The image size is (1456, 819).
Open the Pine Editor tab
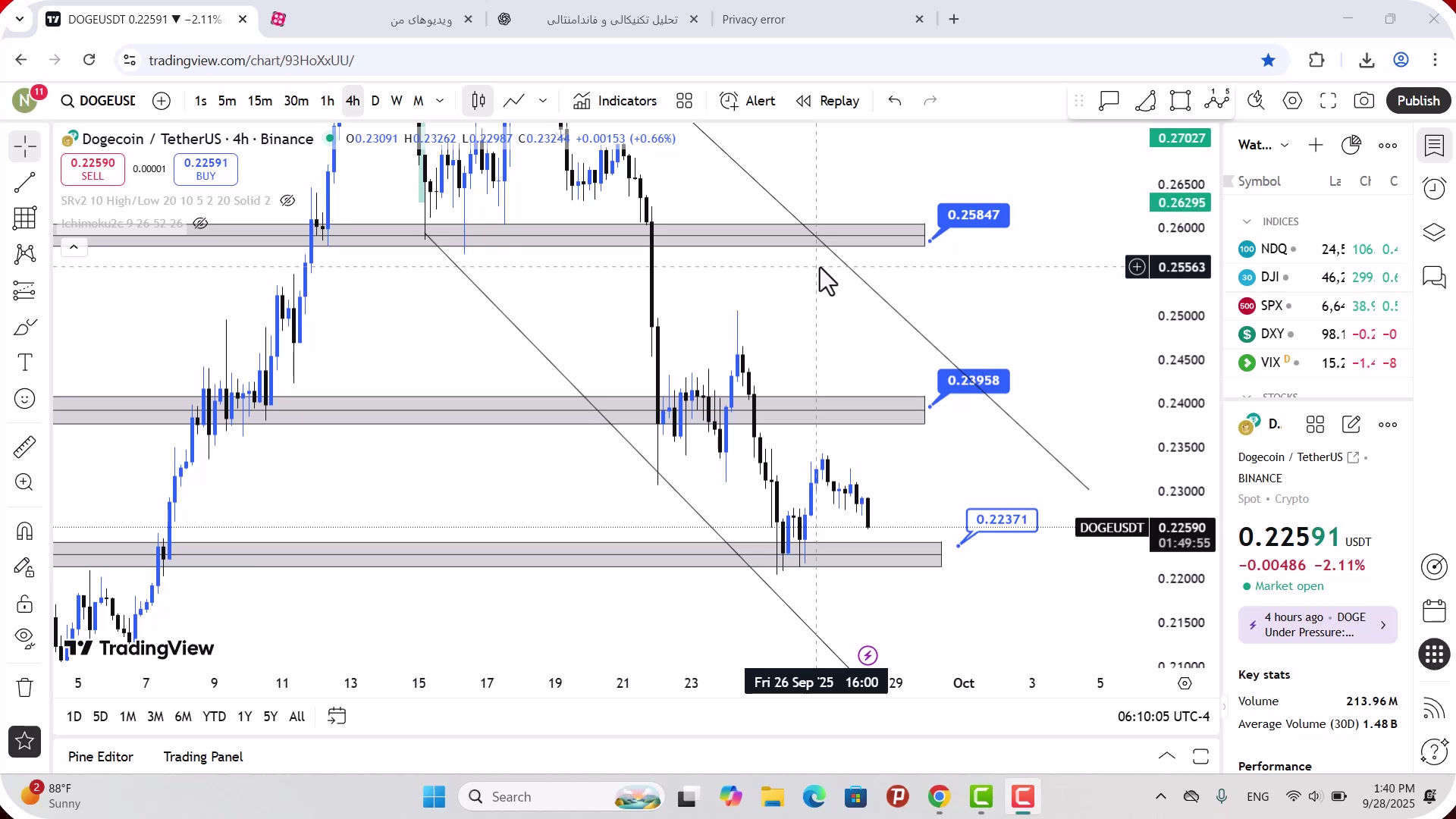(100, 757)
